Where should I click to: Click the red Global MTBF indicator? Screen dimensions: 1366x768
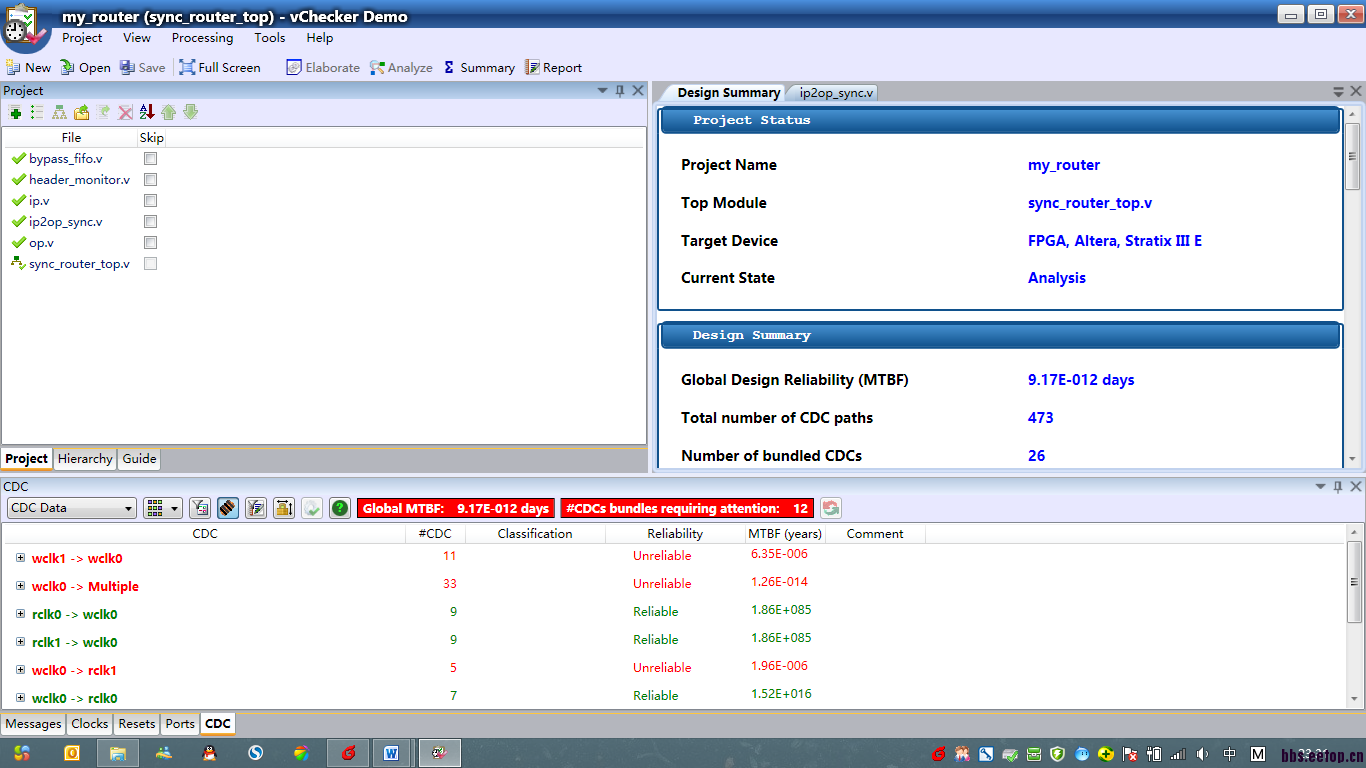click(455, 508)
